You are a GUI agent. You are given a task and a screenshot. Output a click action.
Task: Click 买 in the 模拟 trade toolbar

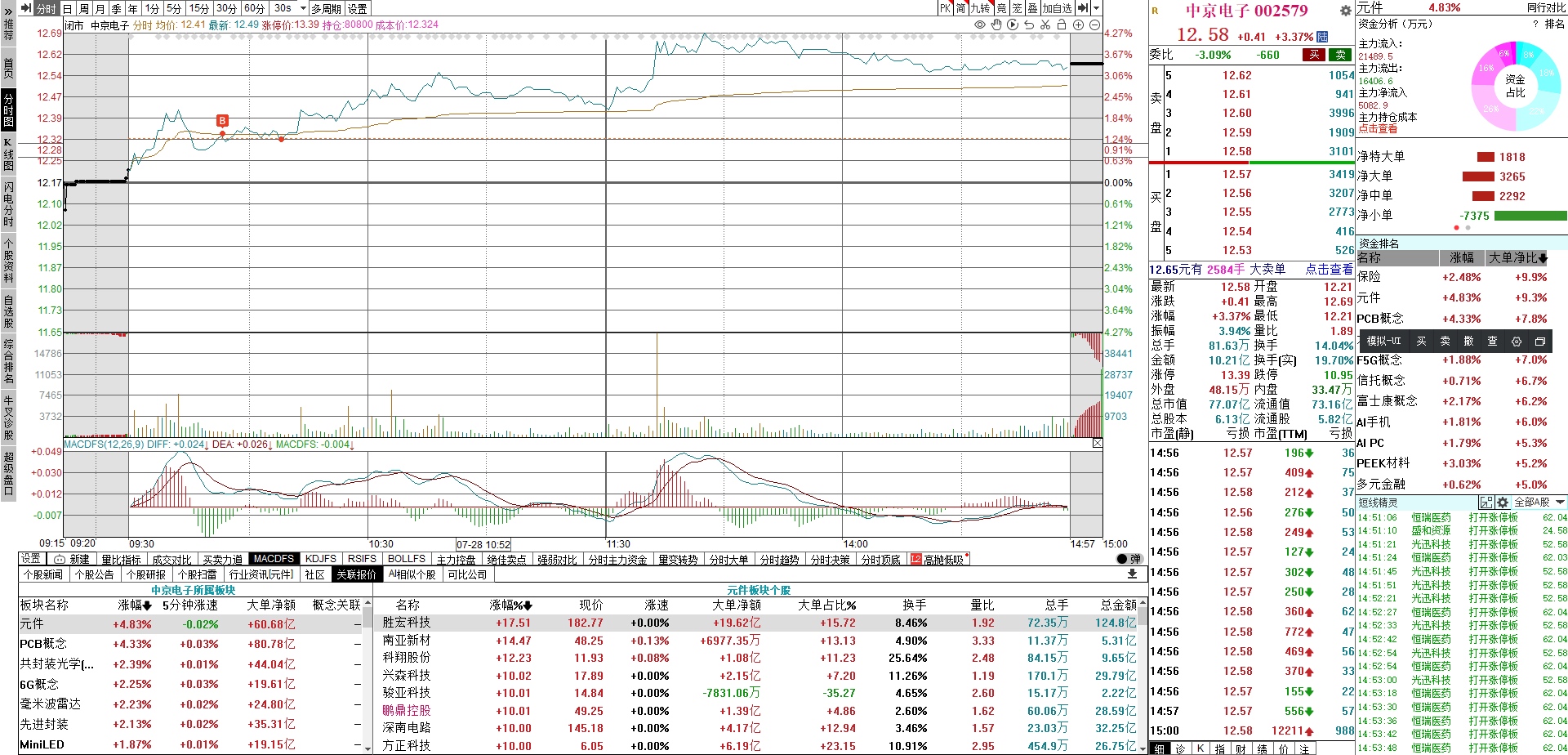[1422, 341]
